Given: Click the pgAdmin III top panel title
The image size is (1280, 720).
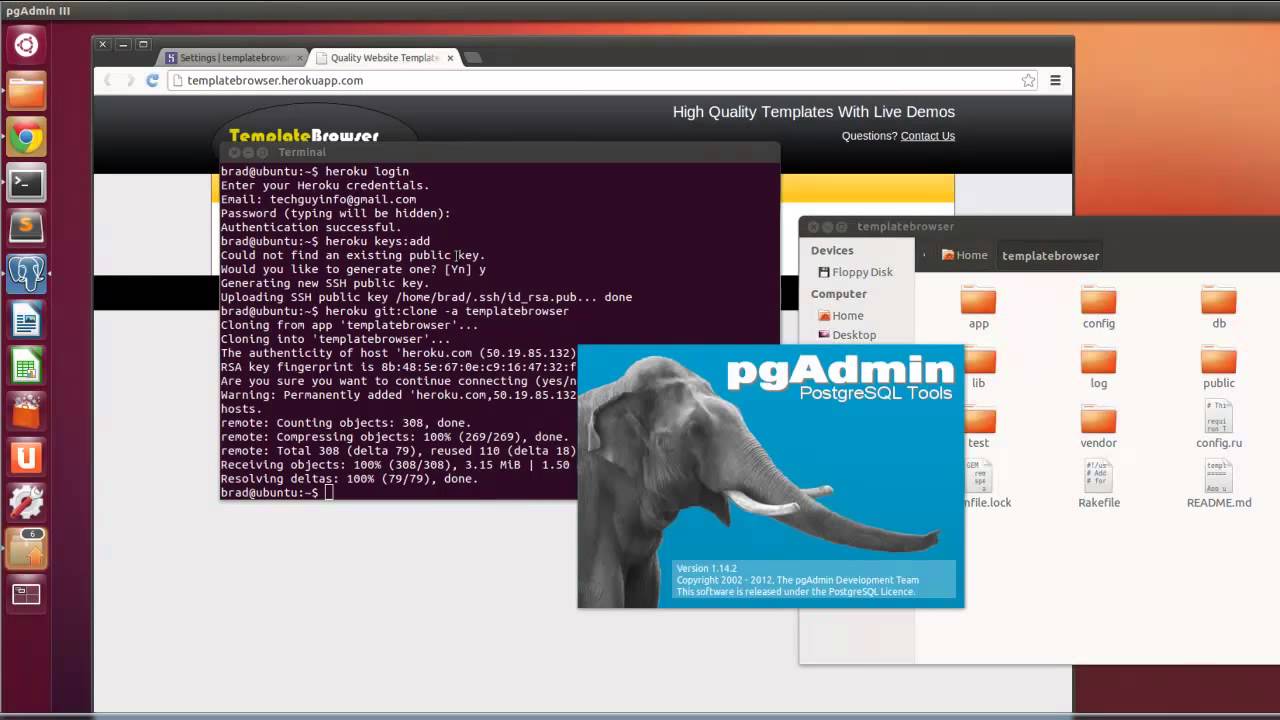Looking at the screenshot, I should click(x=38, y=10).
